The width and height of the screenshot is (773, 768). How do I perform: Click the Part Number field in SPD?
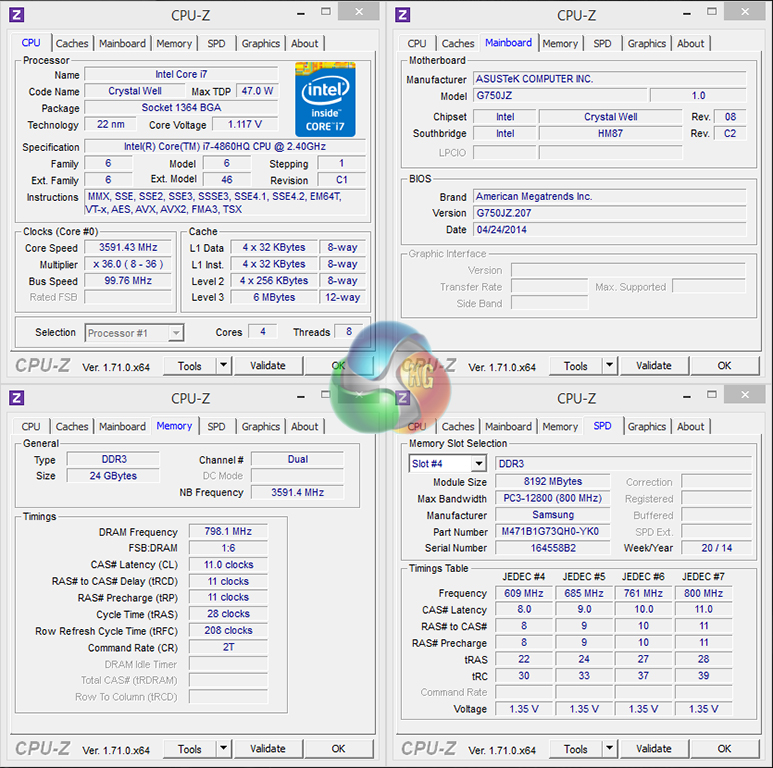coord(552,532)
